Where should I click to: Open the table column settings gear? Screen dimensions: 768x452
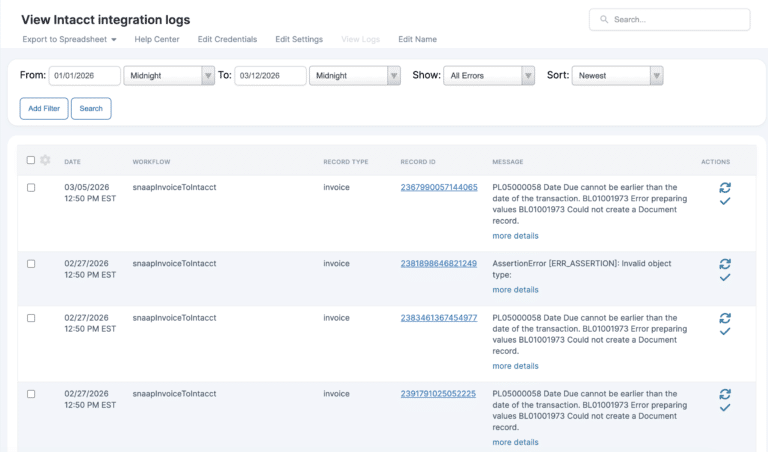(x=45, y=161)
